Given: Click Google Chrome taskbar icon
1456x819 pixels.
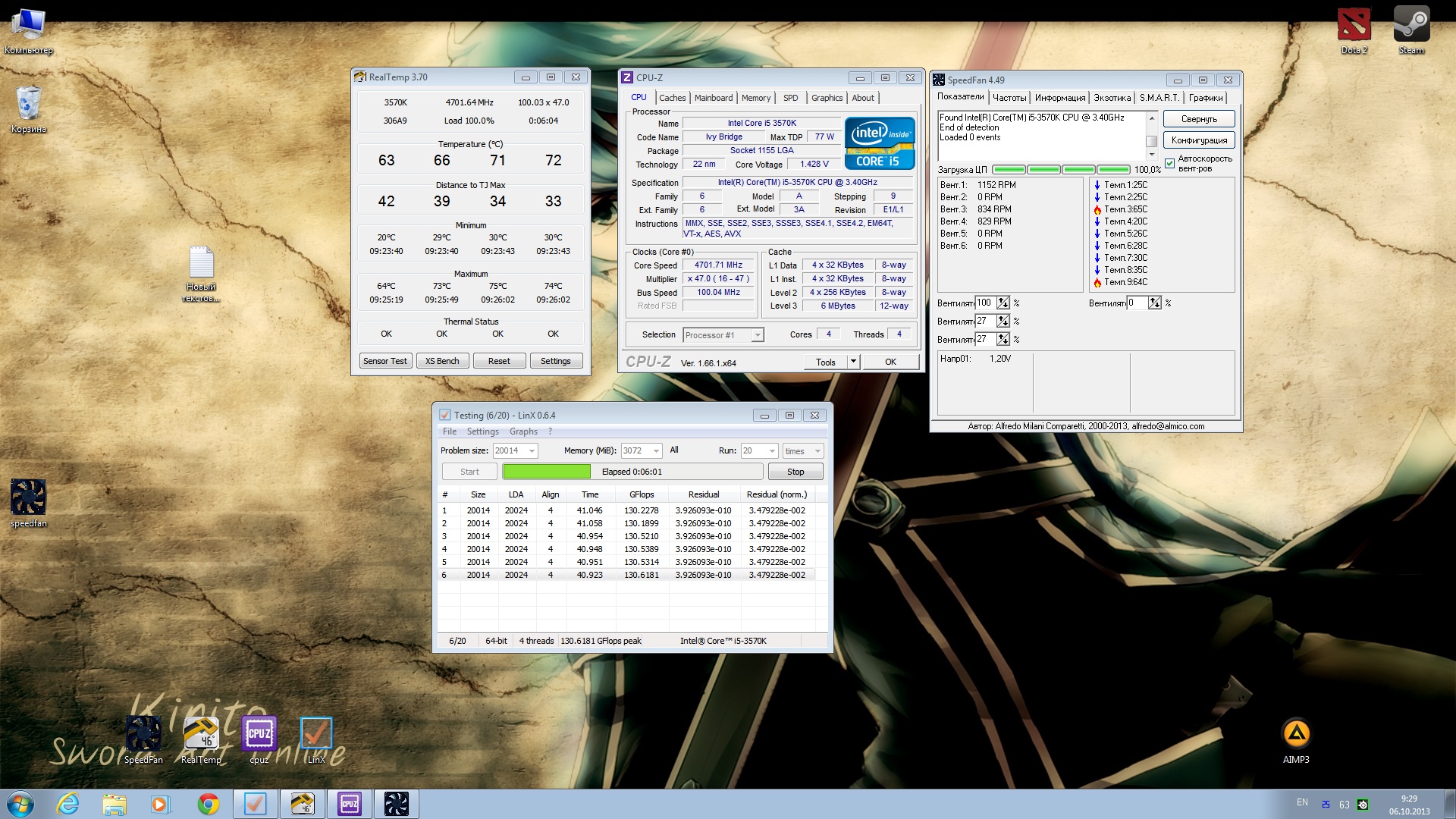Looking at the screenshot, I should click(x=208, y=804).
